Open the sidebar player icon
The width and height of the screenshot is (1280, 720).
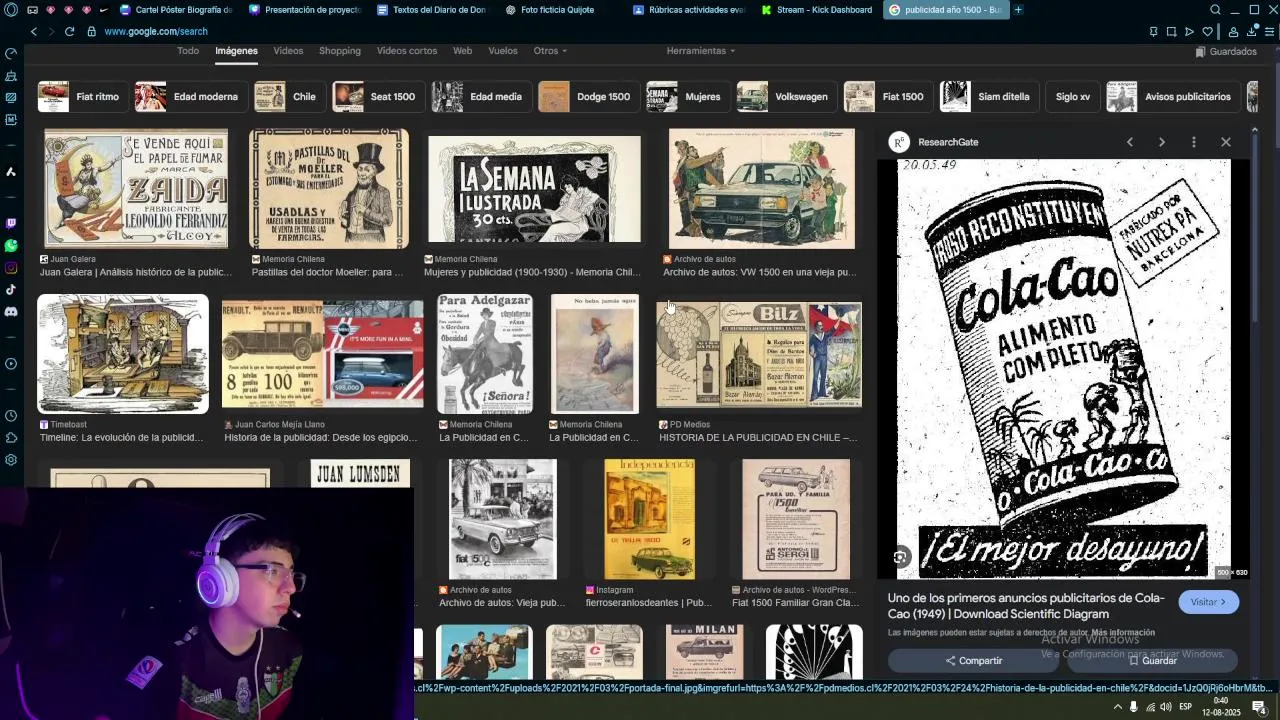[x=10, y=364]
